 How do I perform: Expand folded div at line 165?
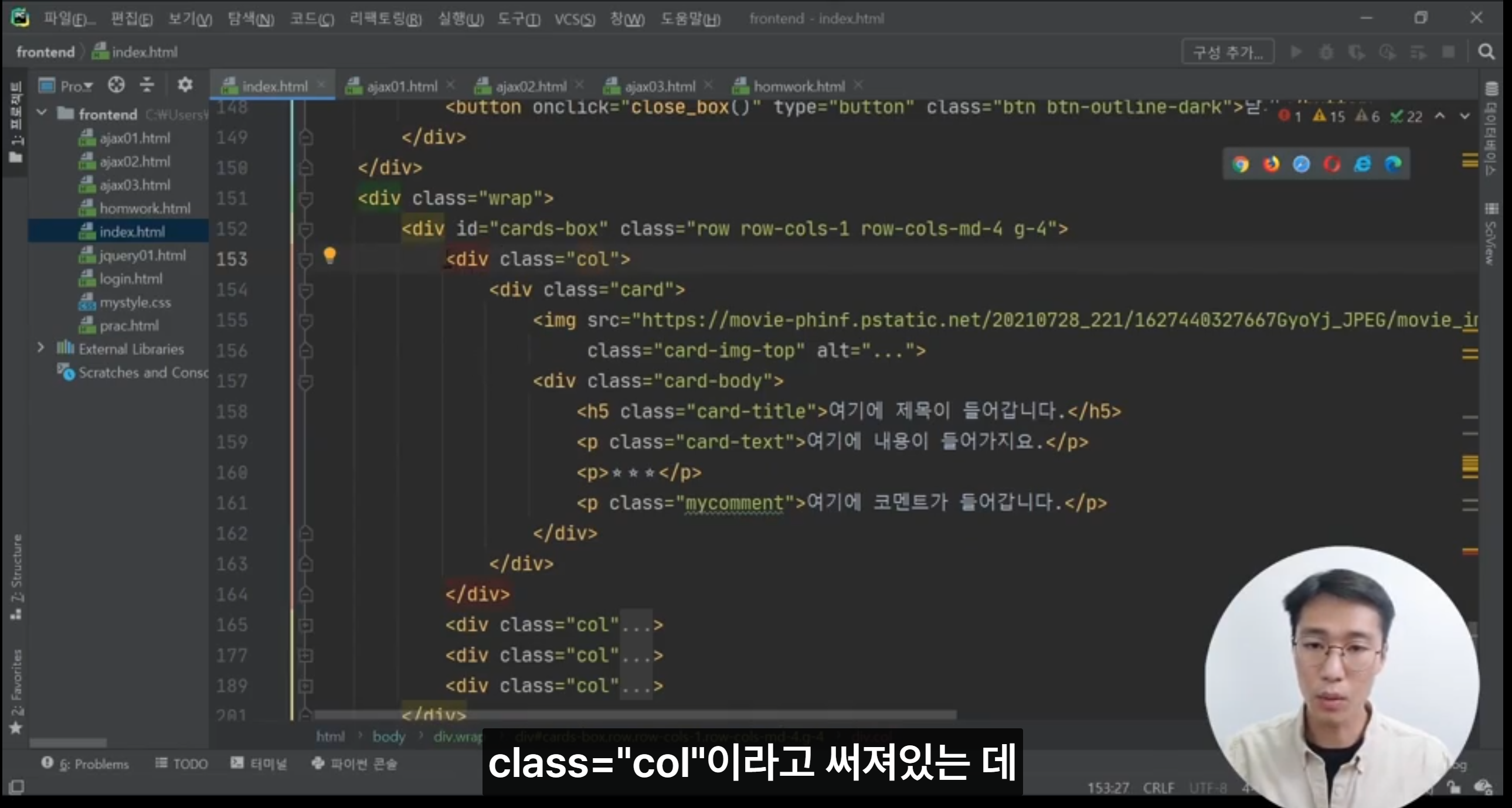coord(306,626)
